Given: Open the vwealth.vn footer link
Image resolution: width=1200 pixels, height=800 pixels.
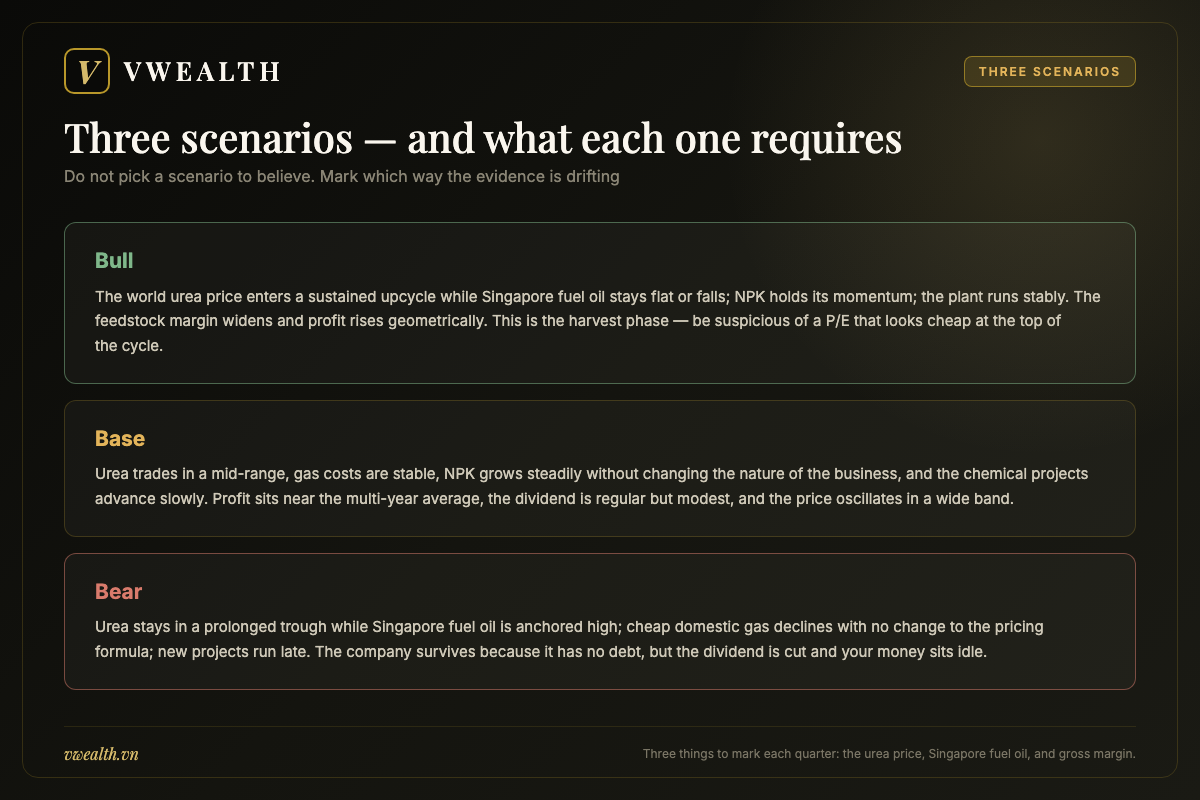Looking at the screenshot, I should [101, 754].
